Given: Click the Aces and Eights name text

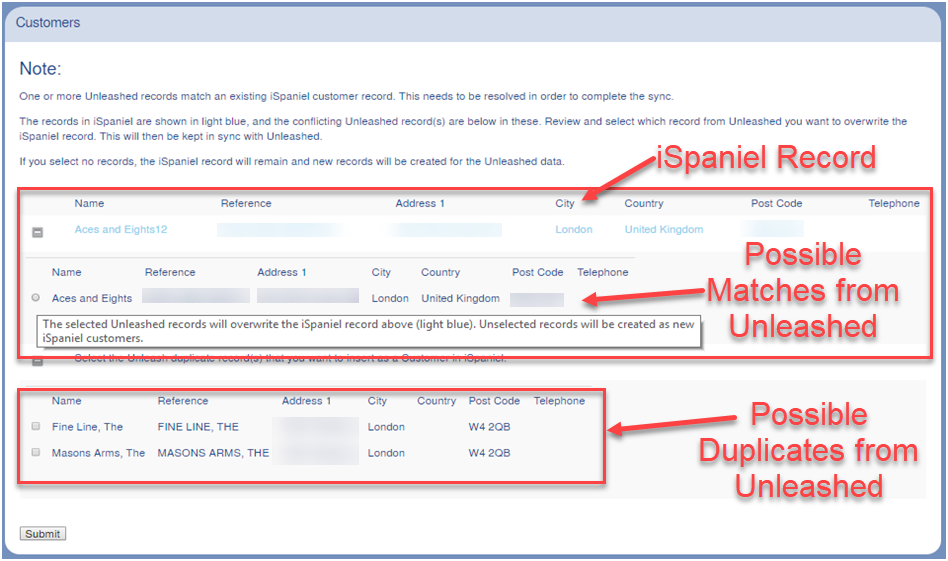Looking at the screenshot, I should pyautogui.click(x=92, y=298).
